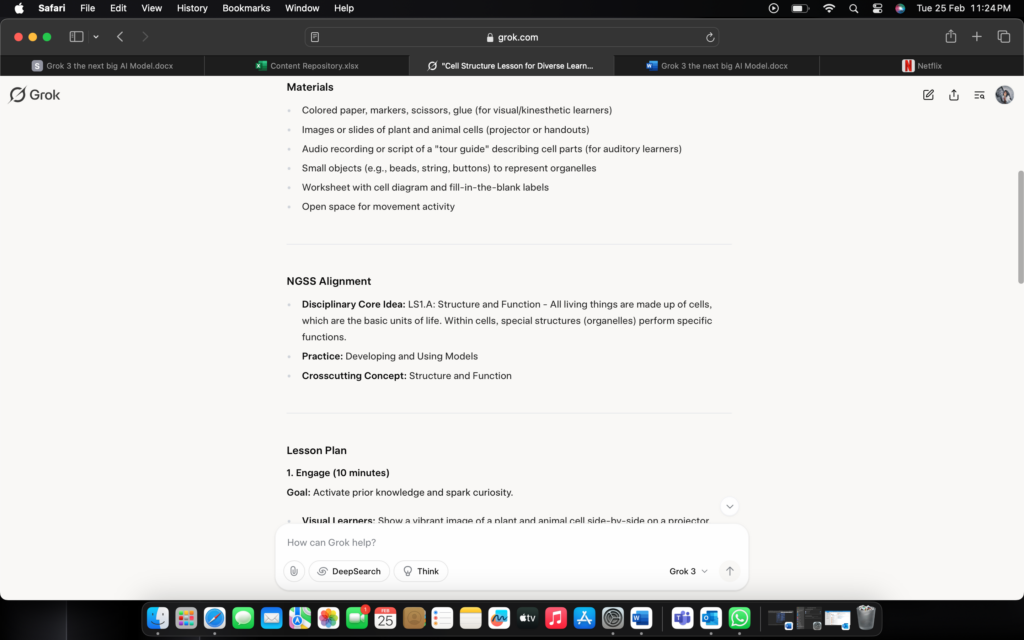Toggle Think mode
Image resolution: width=1024 pixels, height=640 pixels.
[x=421, y=571]
